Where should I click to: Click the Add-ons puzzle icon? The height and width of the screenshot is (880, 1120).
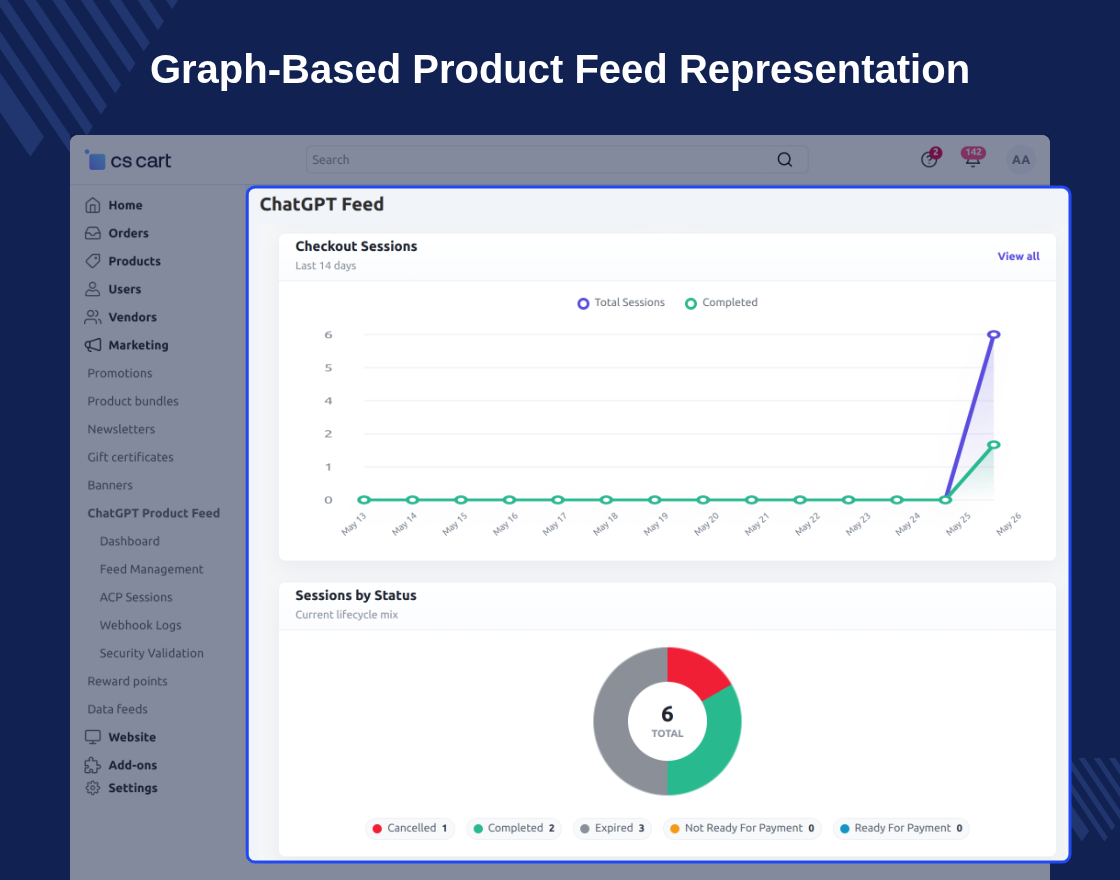click(93, 765)
